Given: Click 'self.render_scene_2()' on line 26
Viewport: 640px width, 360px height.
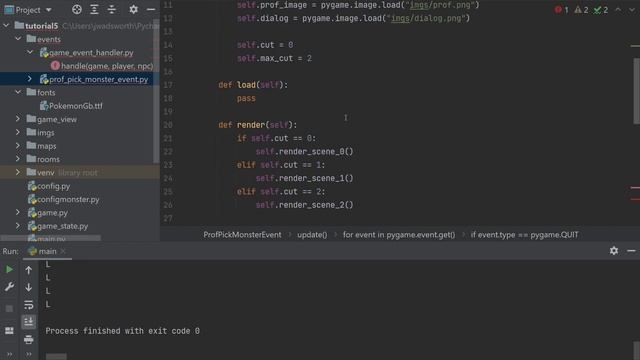Looking at the screenshot, I should [x=304, y=205].
